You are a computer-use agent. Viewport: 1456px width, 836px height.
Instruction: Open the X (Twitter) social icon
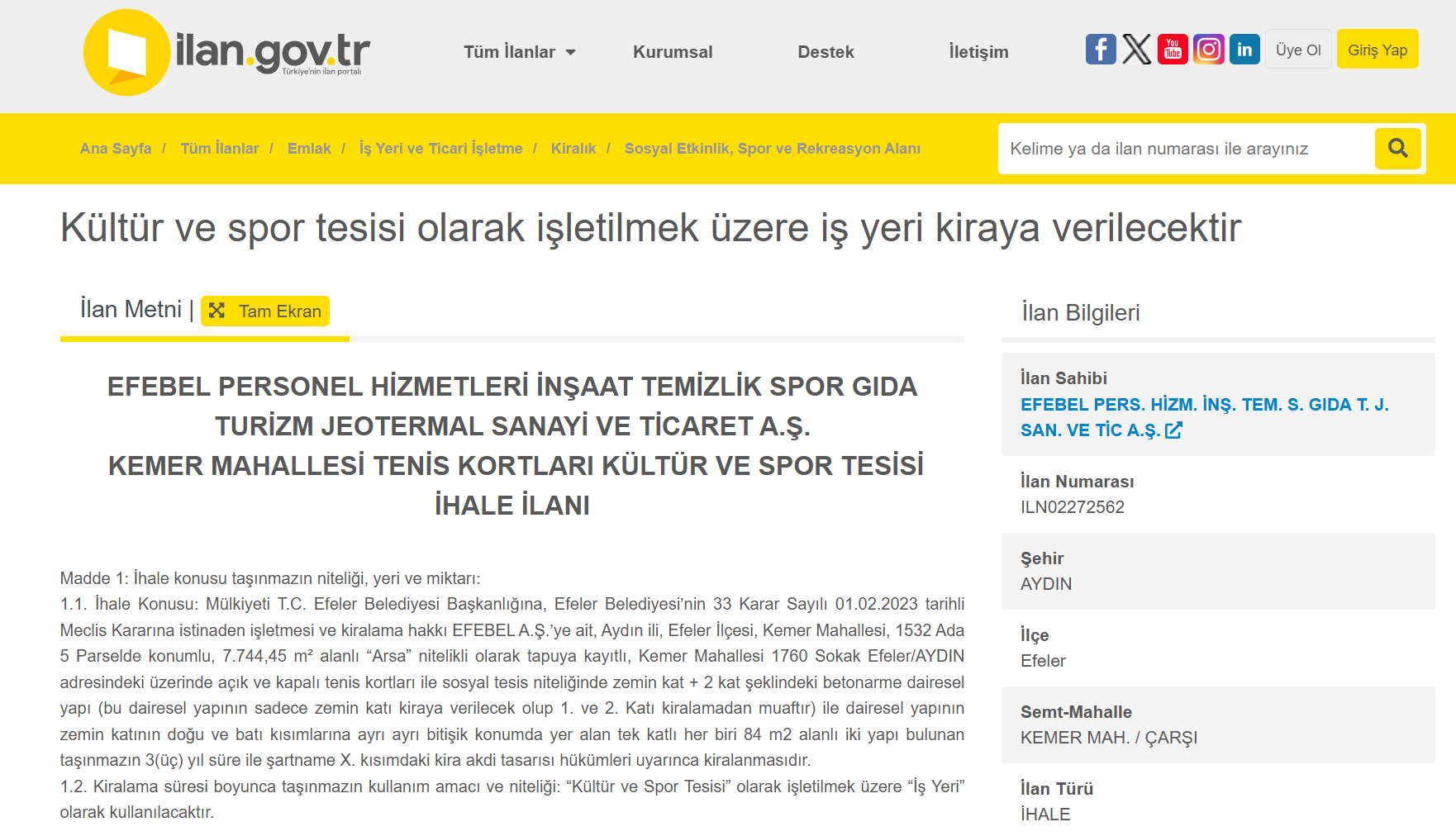tap(1137, 50)
